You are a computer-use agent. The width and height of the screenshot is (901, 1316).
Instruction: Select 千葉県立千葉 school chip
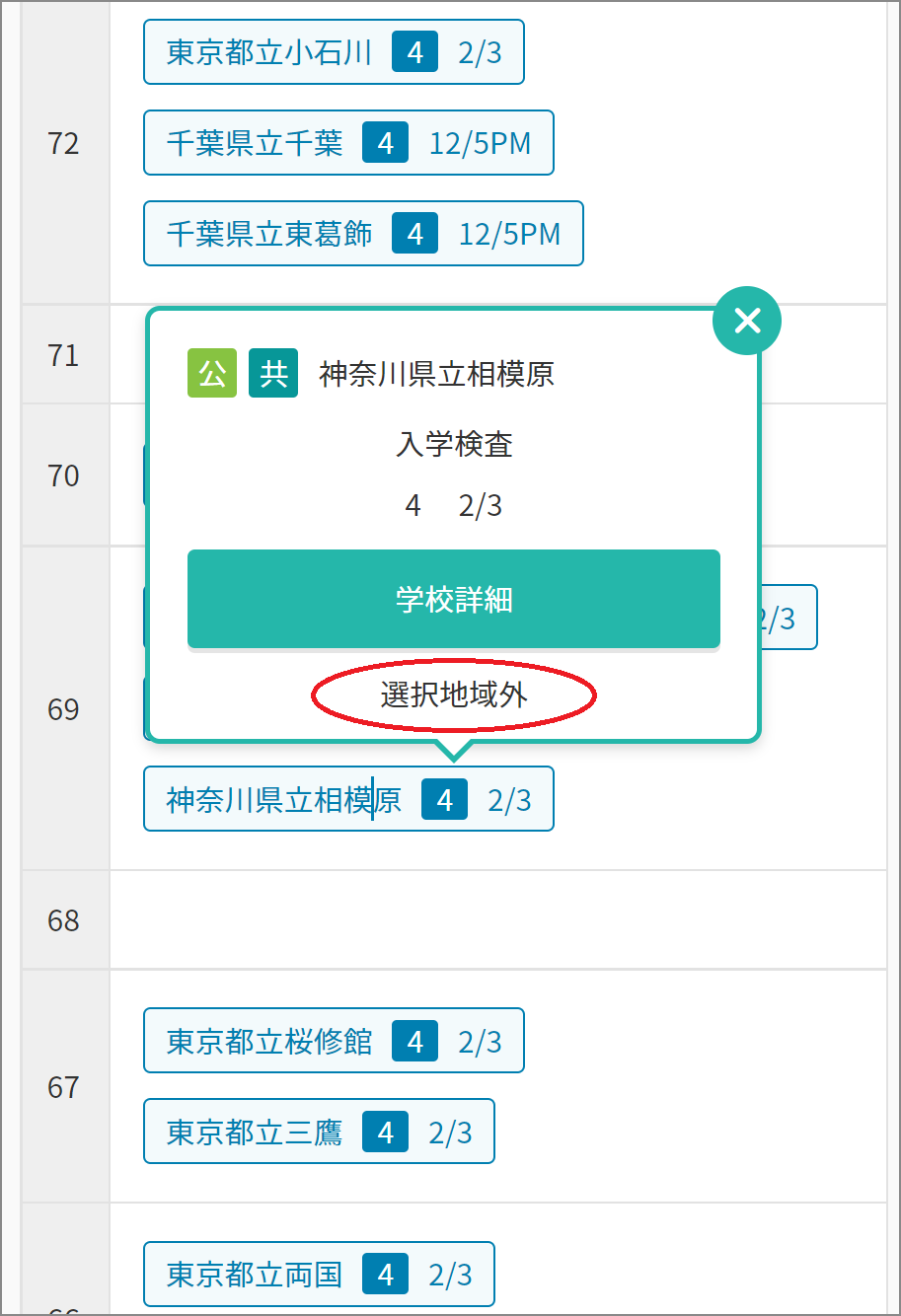click(x=348, y=143)
